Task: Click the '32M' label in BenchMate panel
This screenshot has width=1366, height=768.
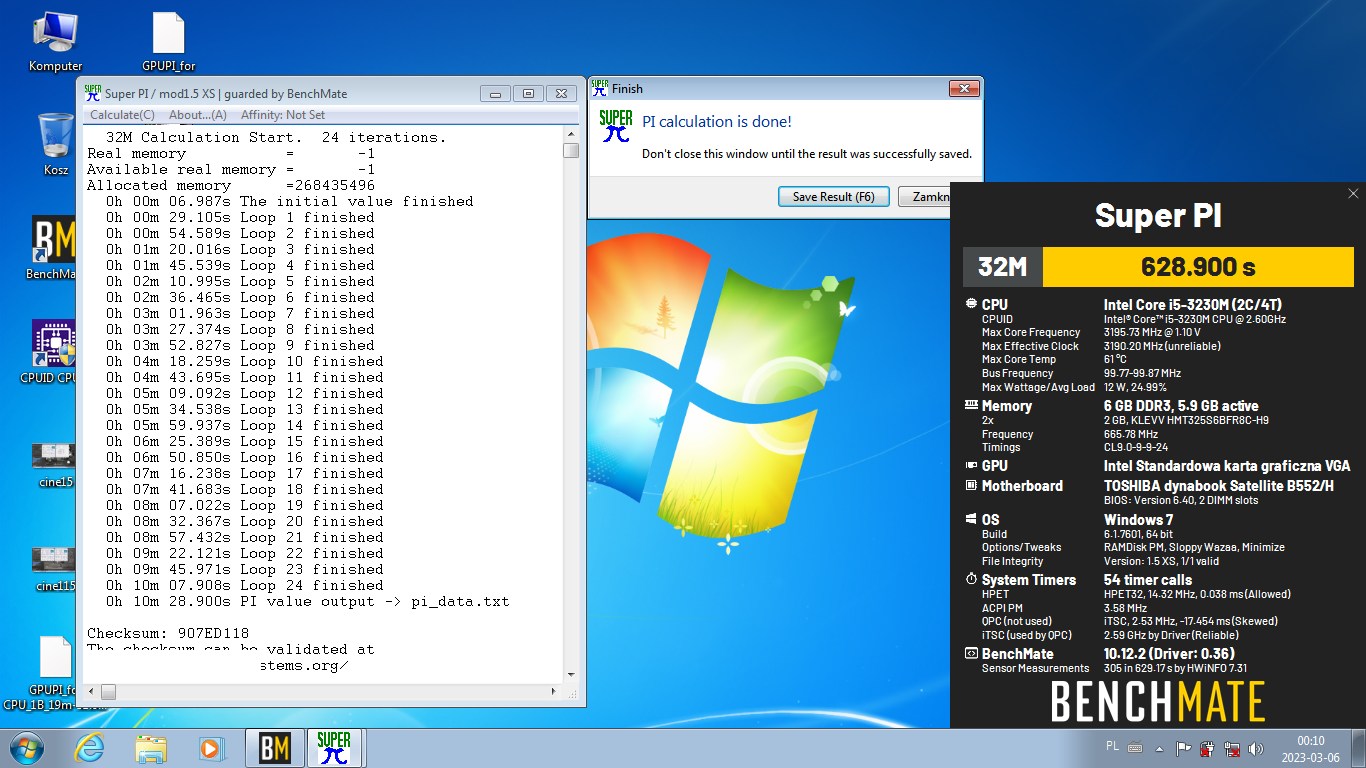Action: [x=1003, y=267]
